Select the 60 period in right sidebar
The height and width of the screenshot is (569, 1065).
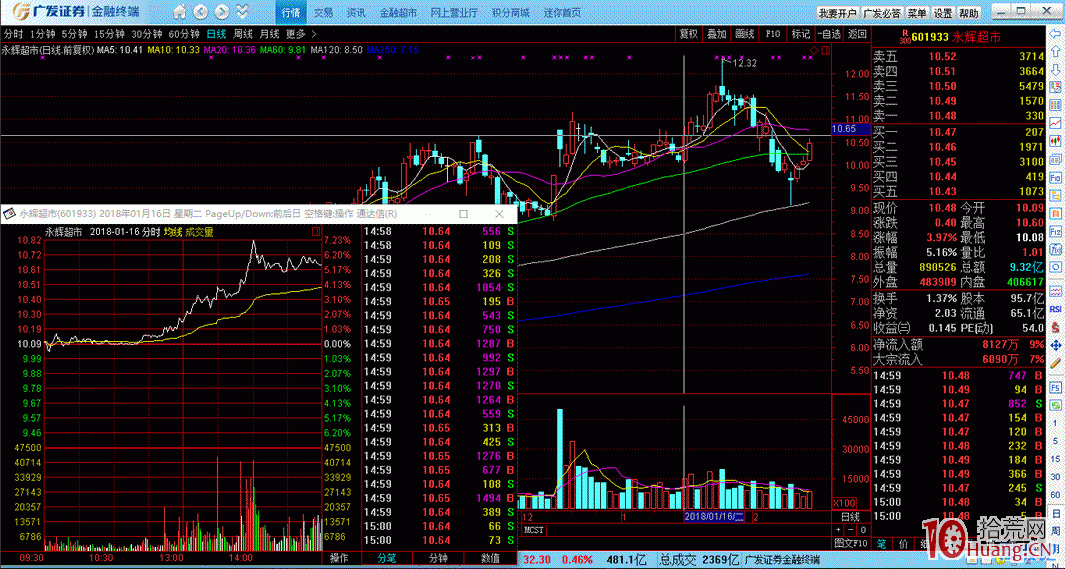coord(1055,495)
